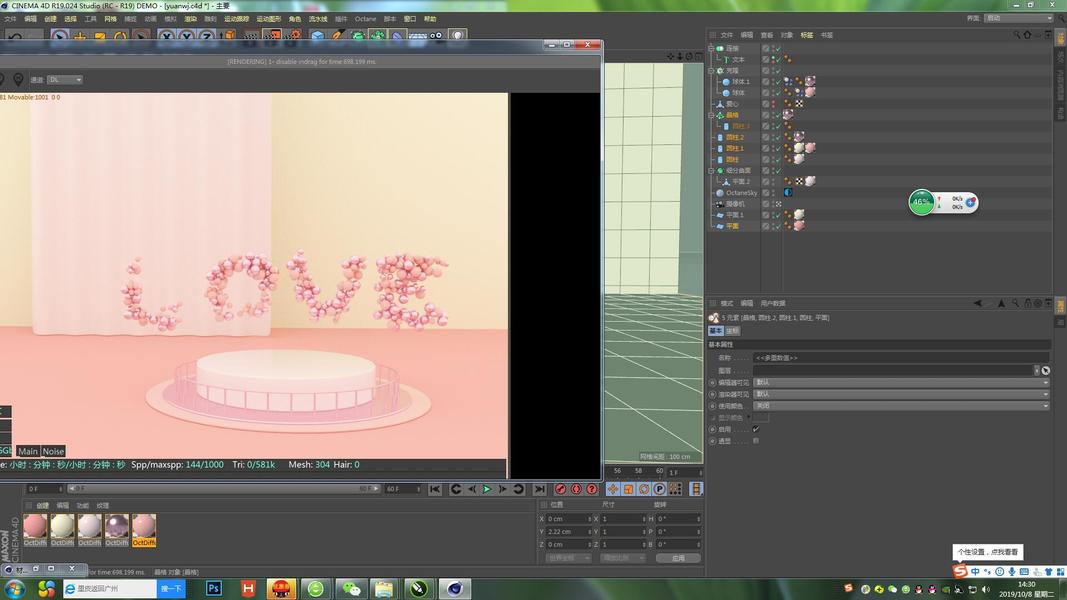Click the autokeying red icon
Image resolution: width=1067 pixels, height=600 pixels.
[x=576, y=489]
